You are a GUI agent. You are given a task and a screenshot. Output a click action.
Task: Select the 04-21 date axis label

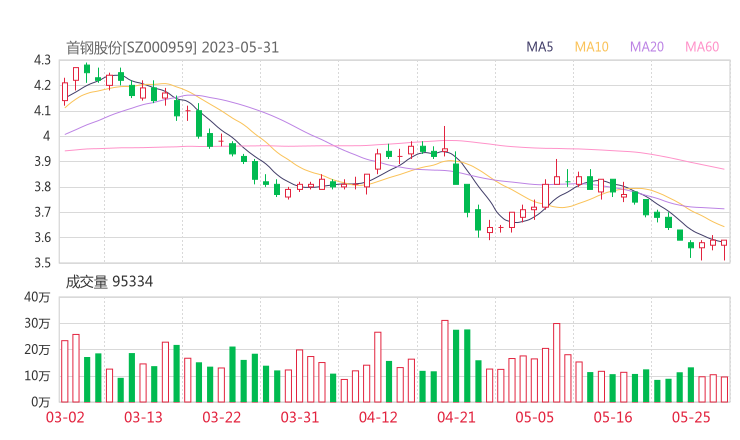[x=456, y=417]
